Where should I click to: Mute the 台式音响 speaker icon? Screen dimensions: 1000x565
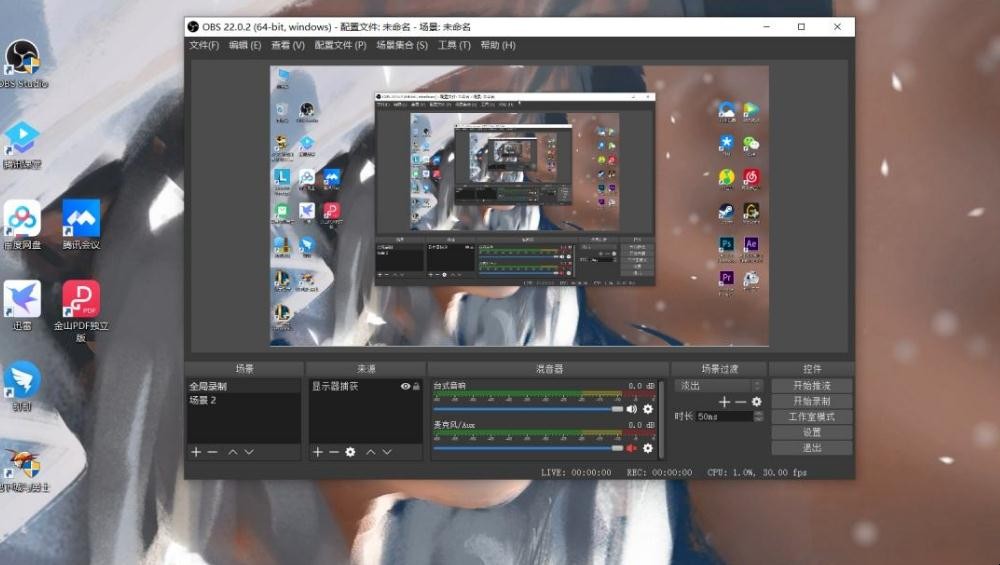(632, 409)
